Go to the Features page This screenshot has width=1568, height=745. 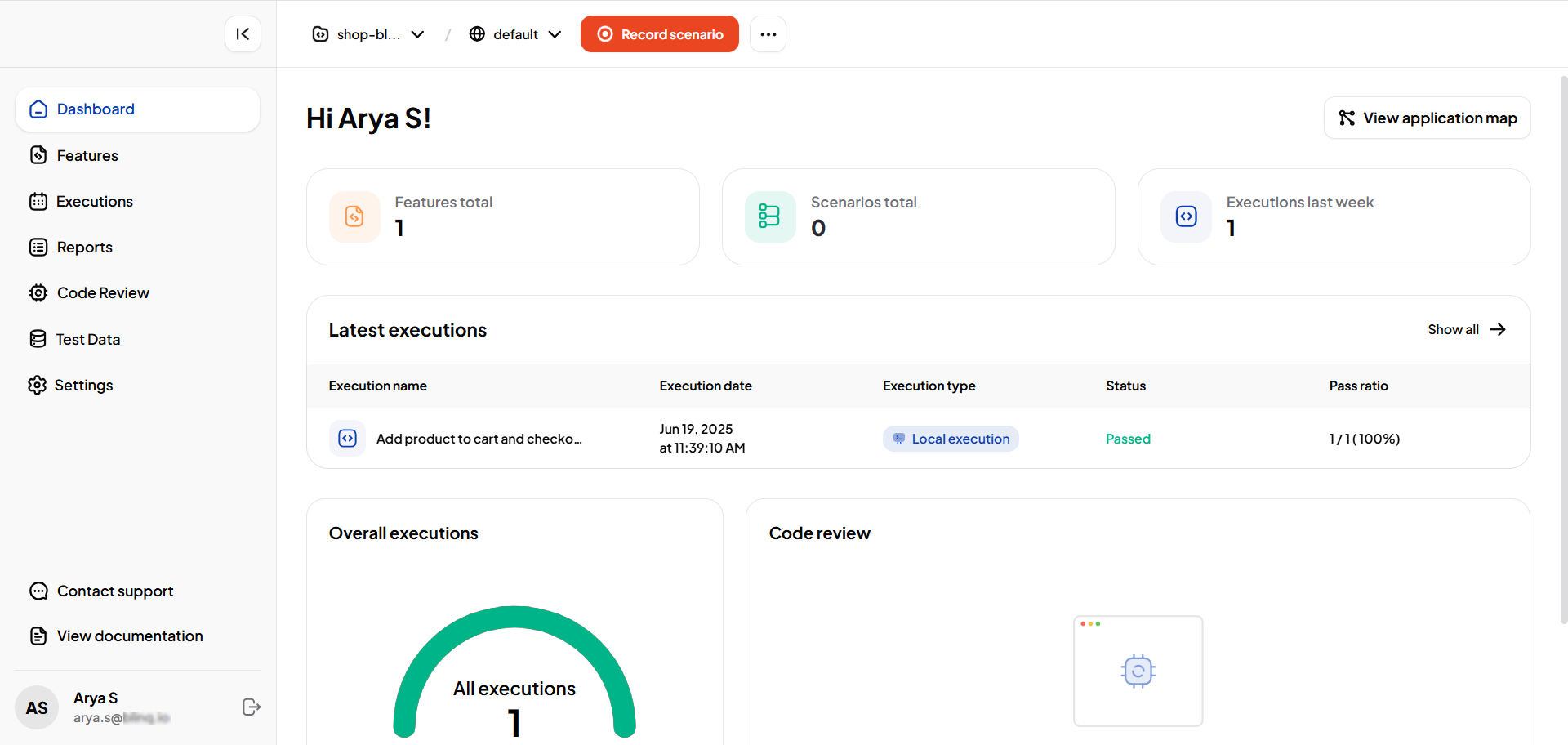click(x=87, y=155)
